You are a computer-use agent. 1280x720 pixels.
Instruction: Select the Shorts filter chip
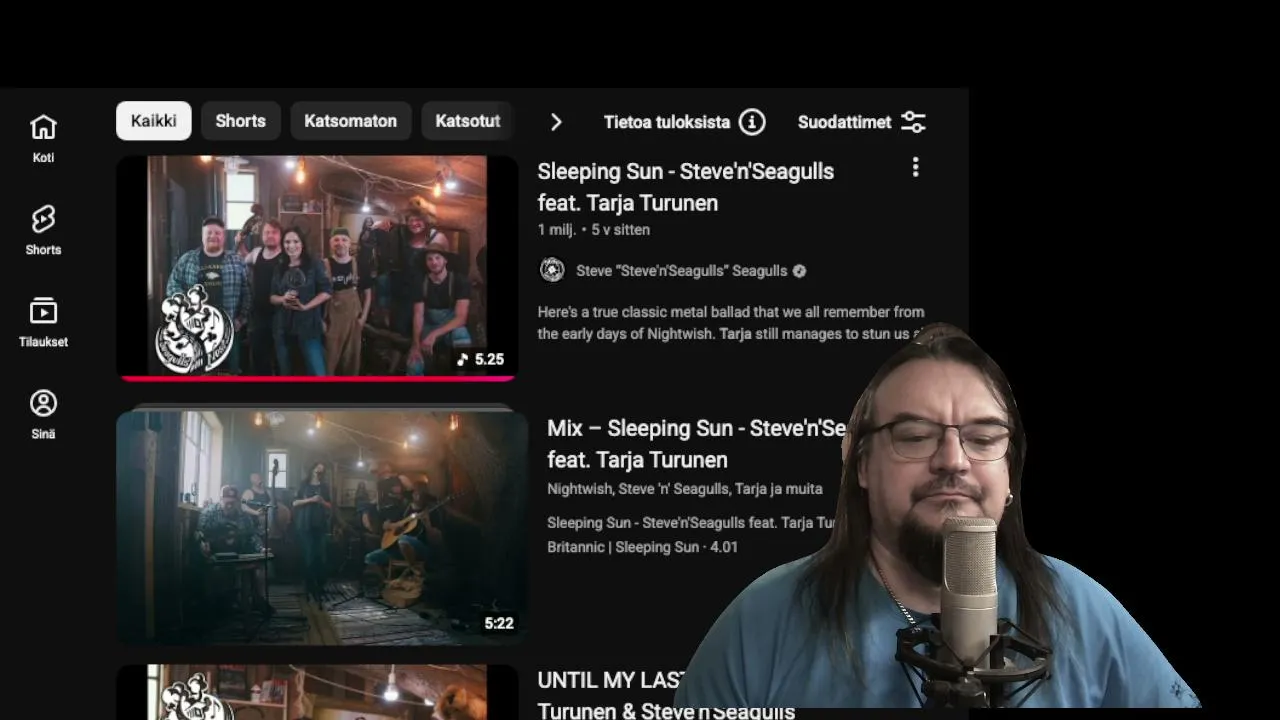(241, 121)
